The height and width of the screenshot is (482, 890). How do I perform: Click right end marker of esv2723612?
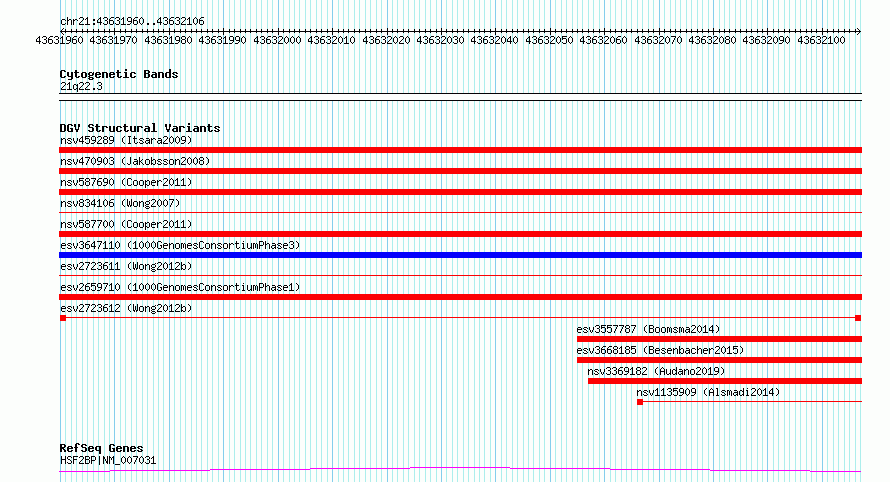point(858,318)
